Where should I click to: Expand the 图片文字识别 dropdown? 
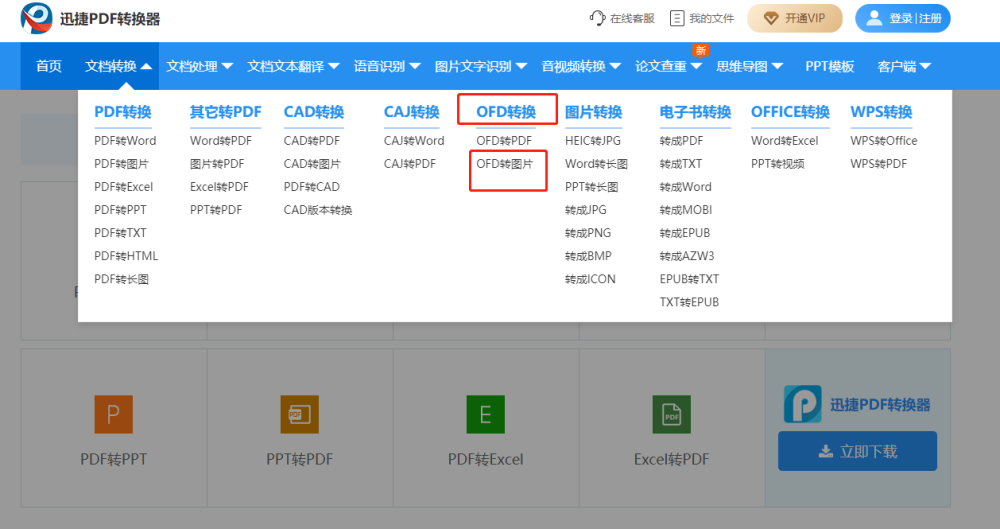(x=481, y=66)
